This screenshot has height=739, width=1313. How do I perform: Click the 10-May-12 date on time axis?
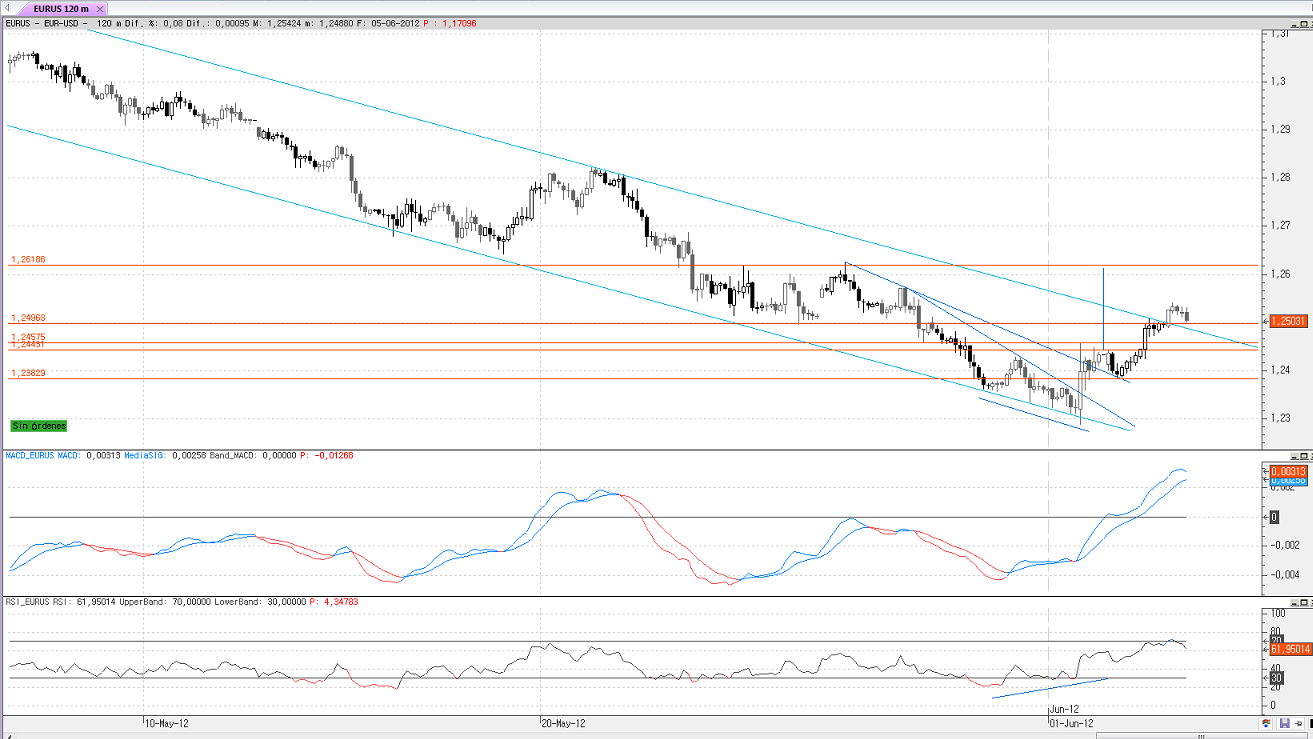pos(166,722)
